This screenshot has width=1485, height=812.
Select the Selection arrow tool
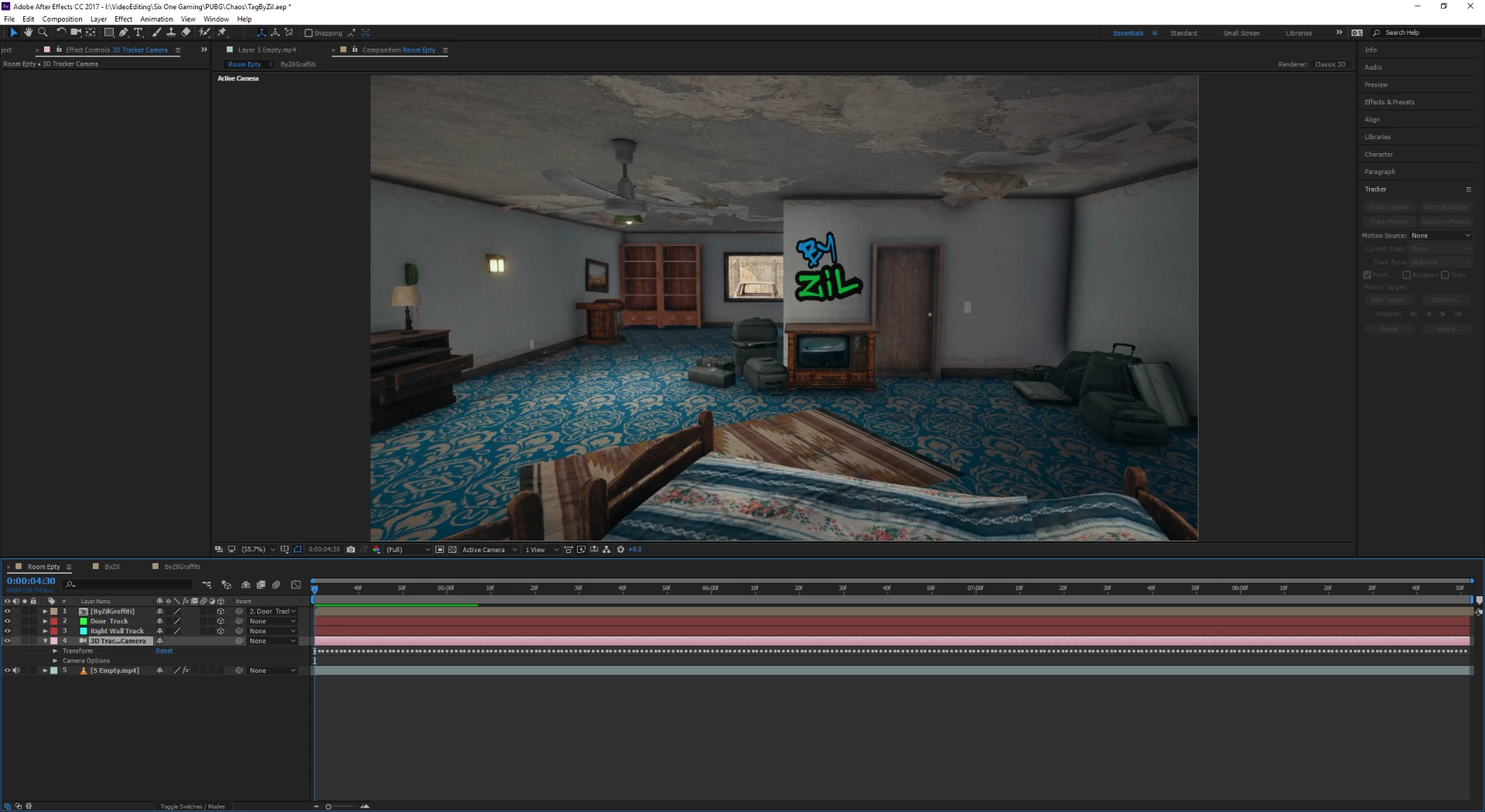13,32
